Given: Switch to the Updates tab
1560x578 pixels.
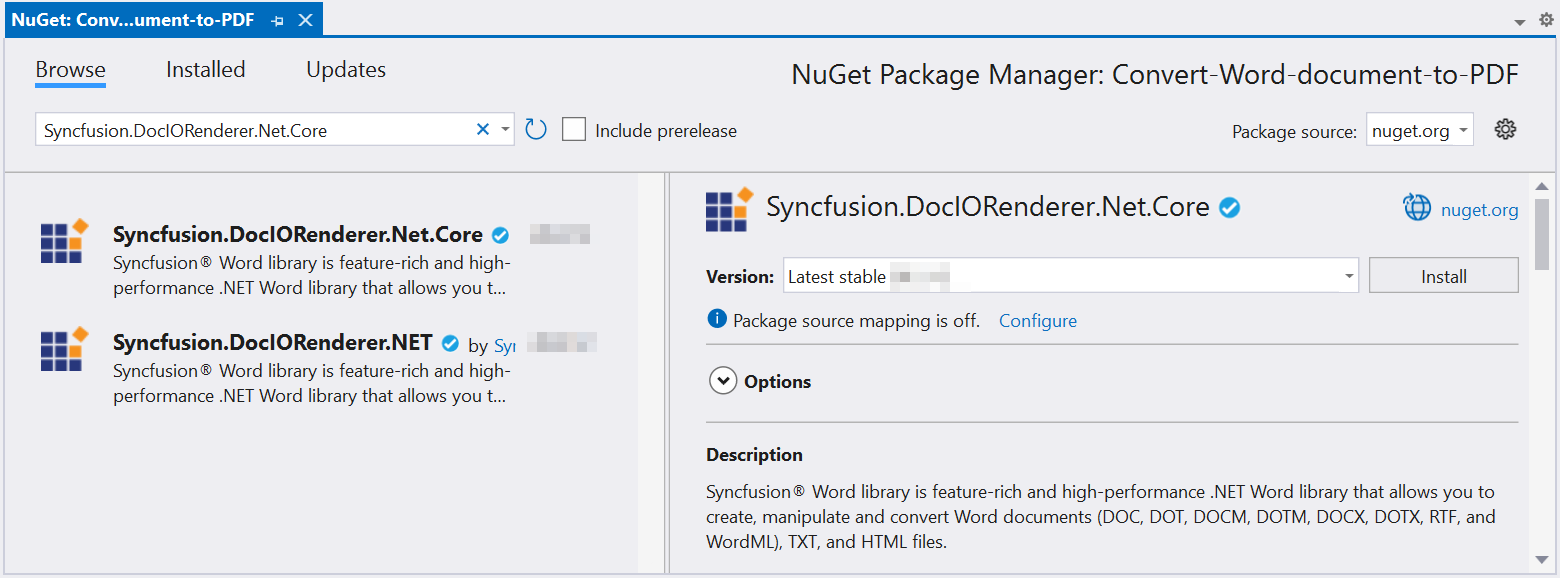Looking at the screenshot, I should pyautogui.click(x=346, y=70).
